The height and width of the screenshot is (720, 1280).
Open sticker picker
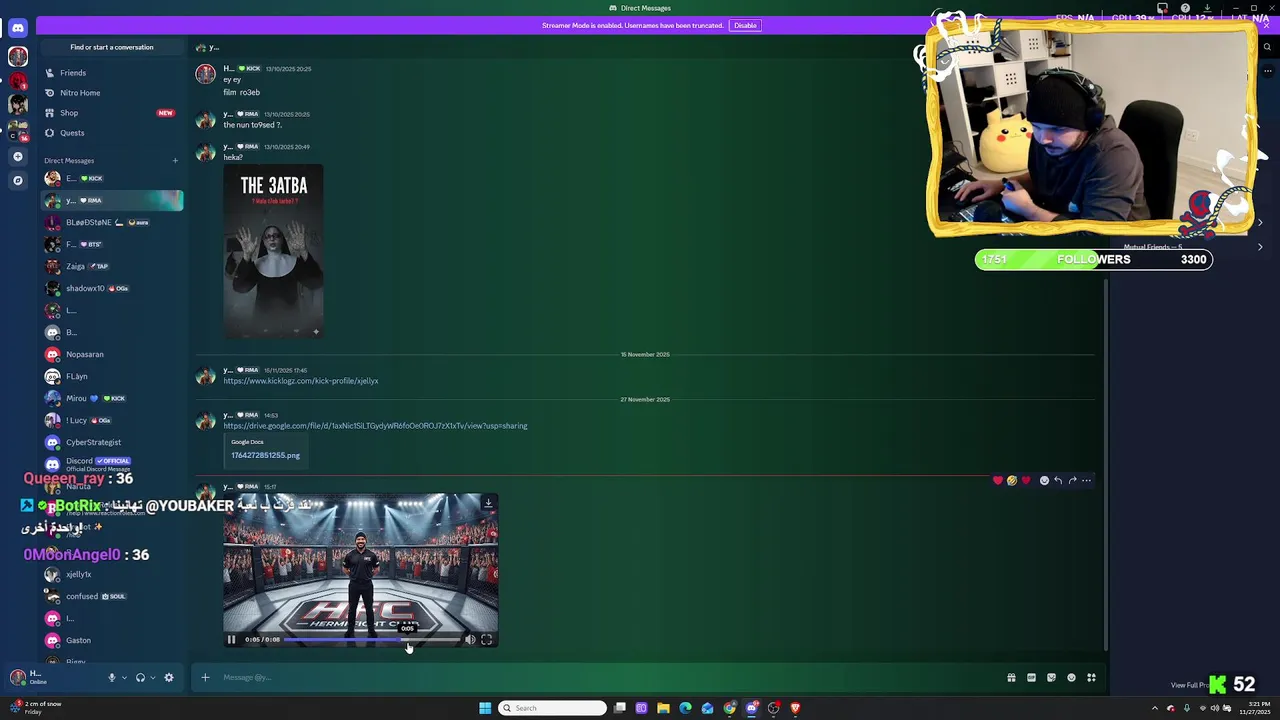coord(1051,677)
